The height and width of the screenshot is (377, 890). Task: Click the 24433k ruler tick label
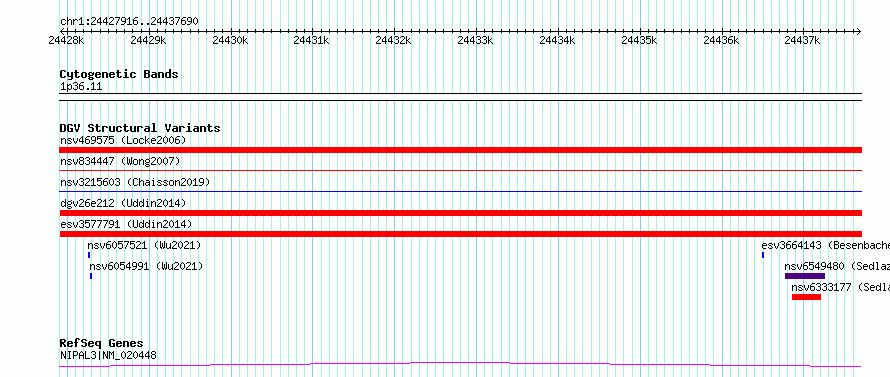(x=476, y=40)
